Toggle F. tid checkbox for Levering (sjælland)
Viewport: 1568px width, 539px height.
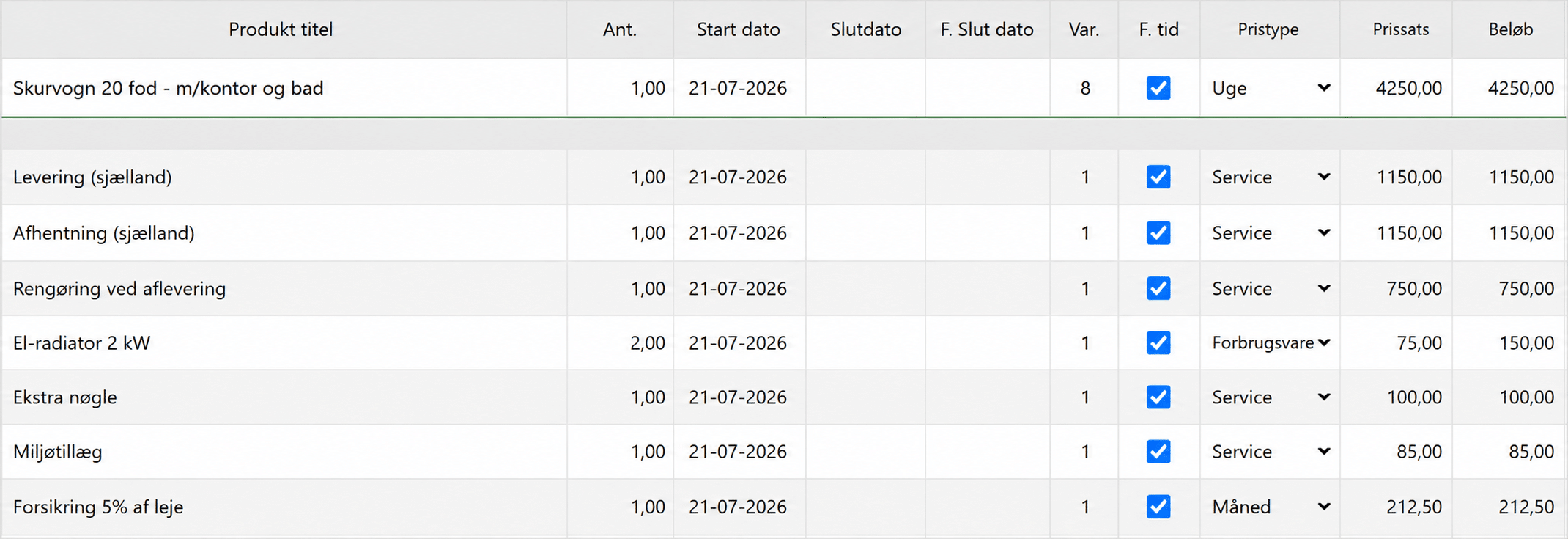pos(1158,177)
